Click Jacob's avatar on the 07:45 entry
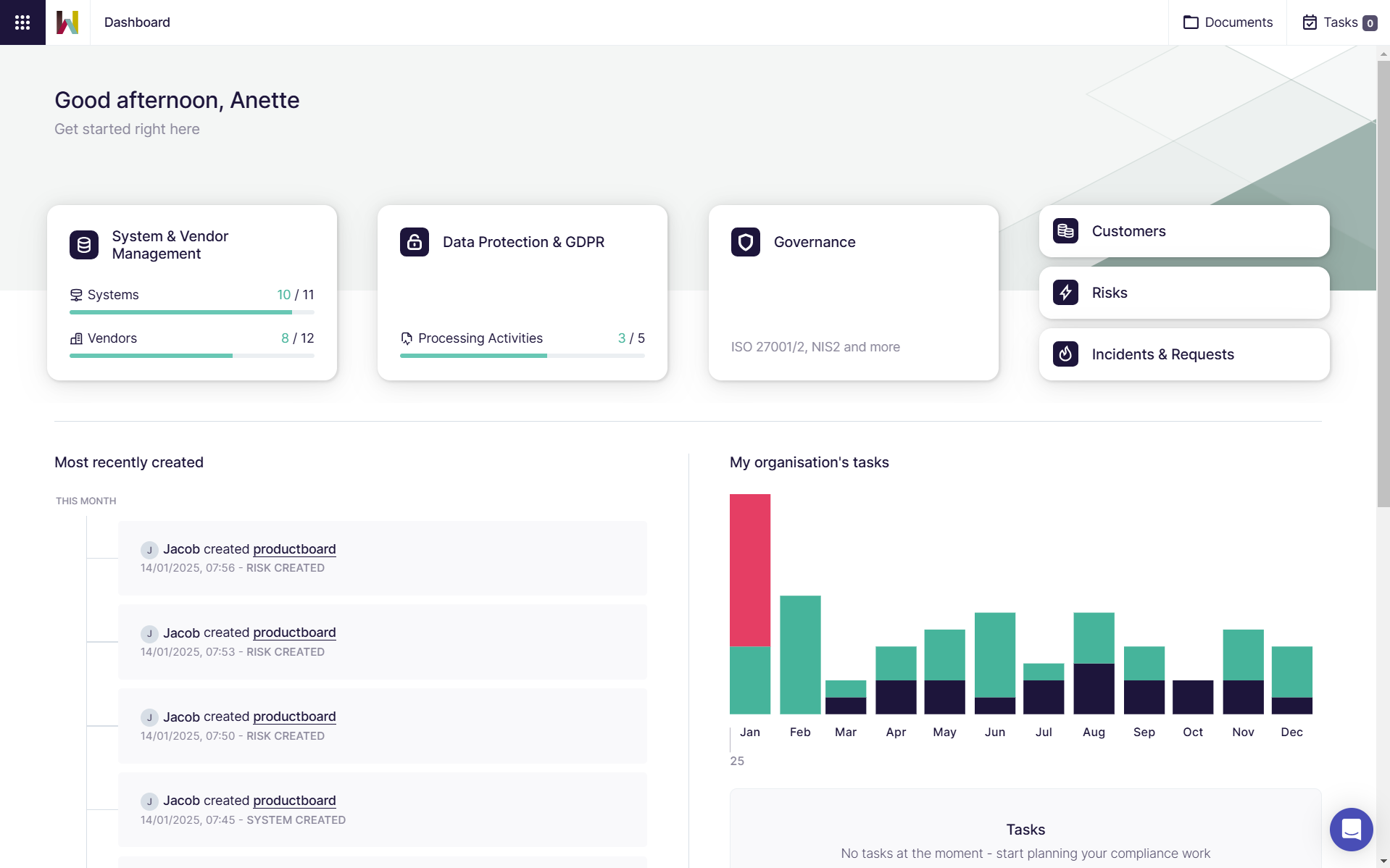 pyautogui.click(x=149, y=801)
